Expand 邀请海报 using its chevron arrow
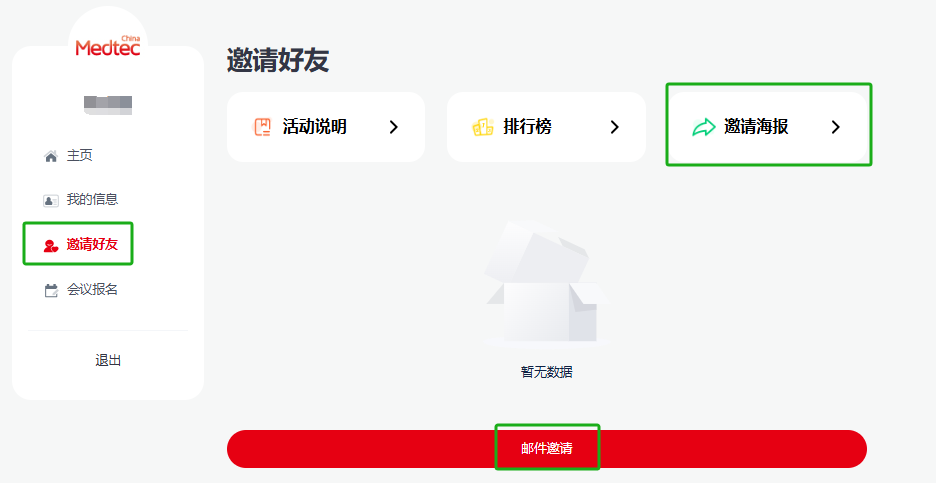 tap(835, 127)
